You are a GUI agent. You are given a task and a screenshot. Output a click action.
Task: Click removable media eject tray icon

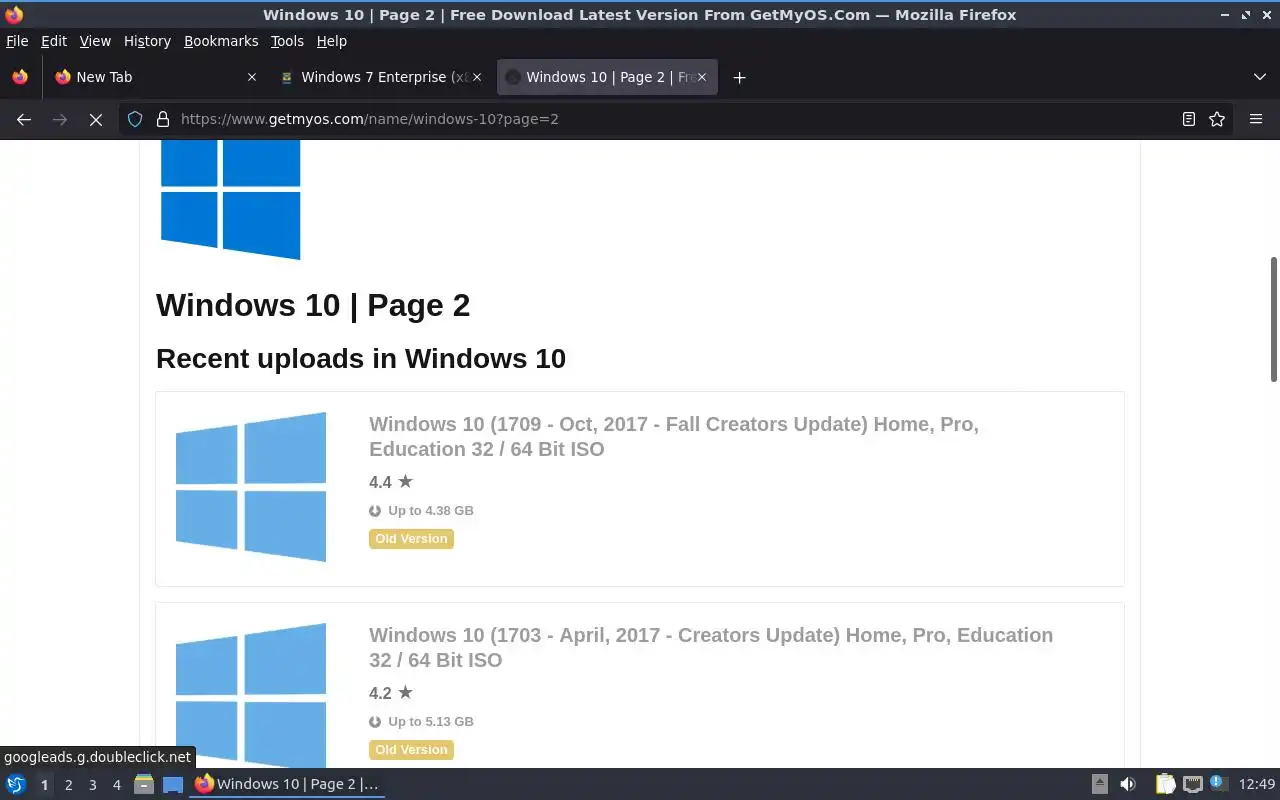1099,784
